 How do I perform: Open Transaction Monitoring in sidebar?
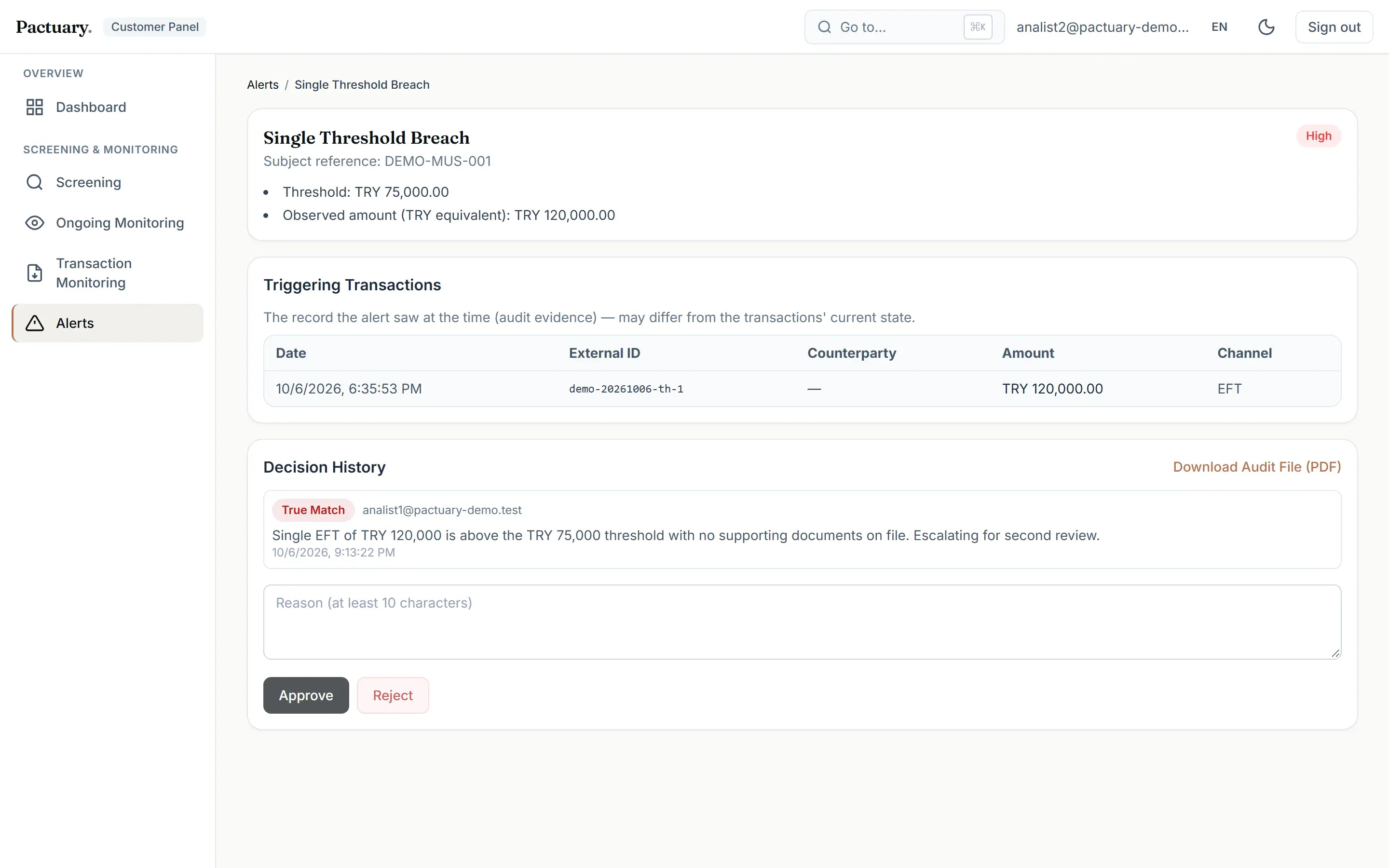click(x=108, y=272)
